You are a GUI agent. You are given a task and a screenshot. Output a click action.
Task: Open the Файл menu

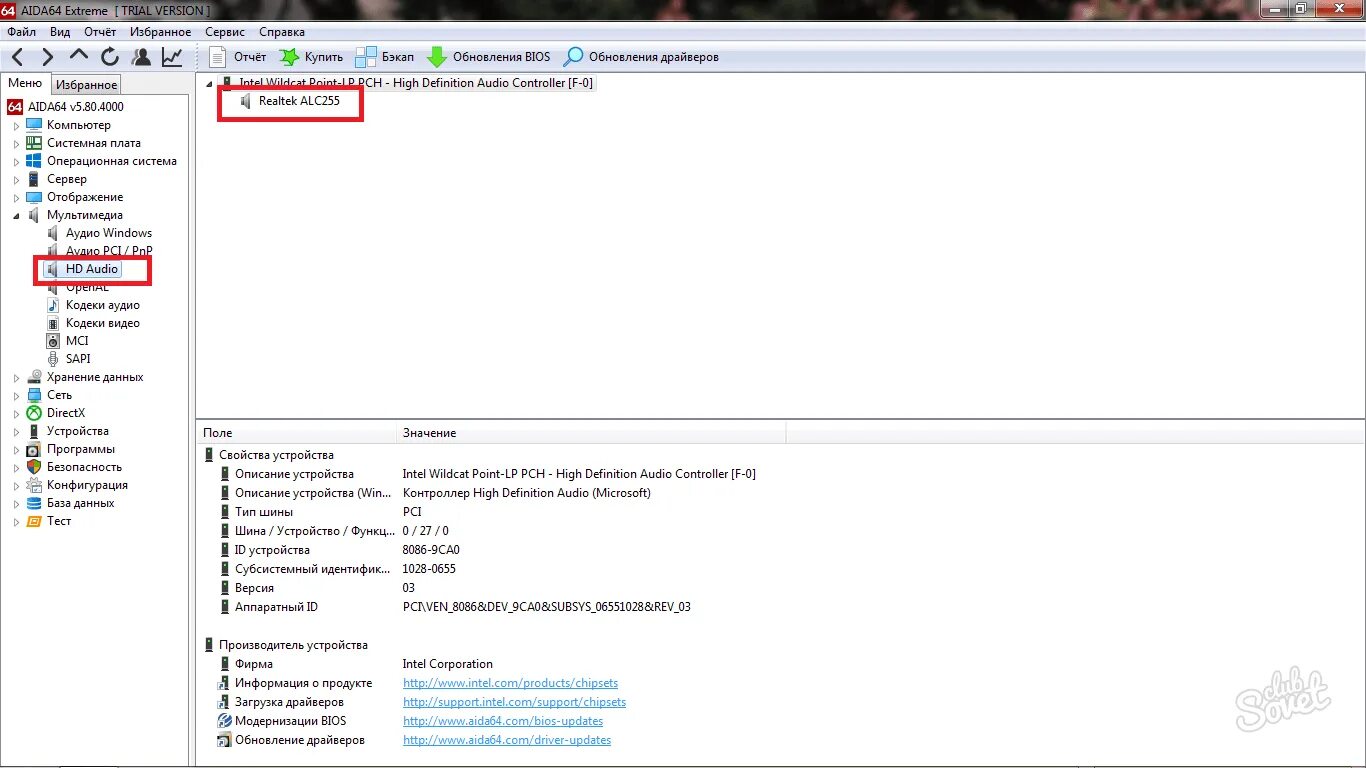(x=21, y=32)
